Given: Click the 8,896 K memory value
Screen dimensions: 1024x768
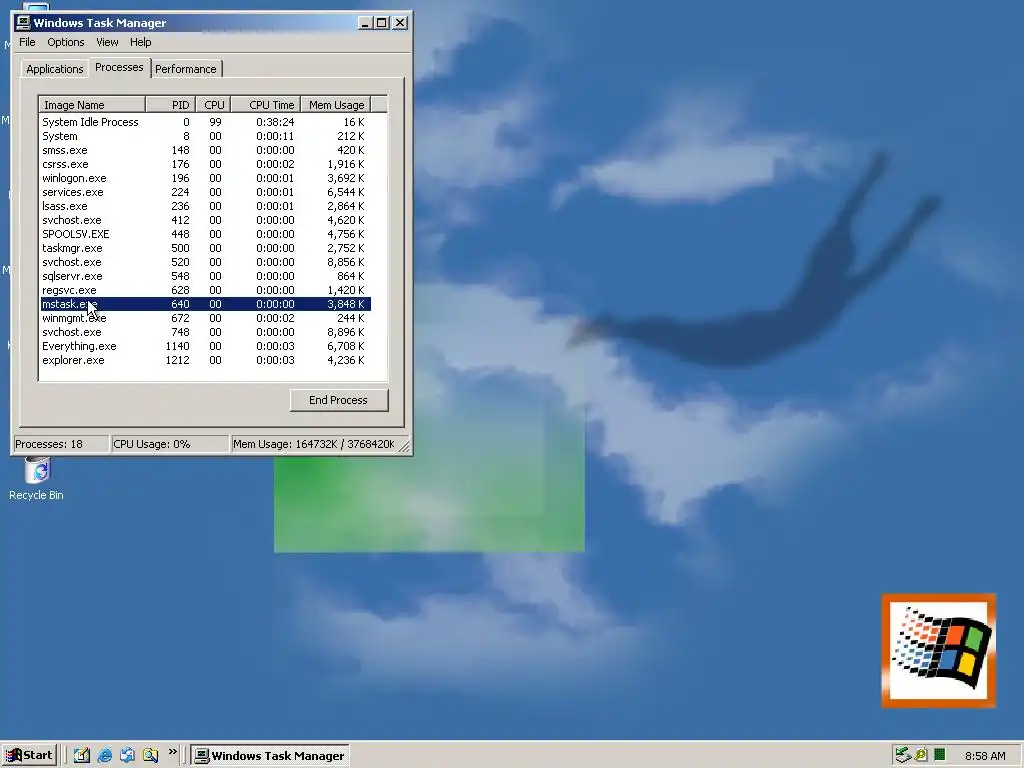Looking at the screenshot, I should [x=345, y=332].
